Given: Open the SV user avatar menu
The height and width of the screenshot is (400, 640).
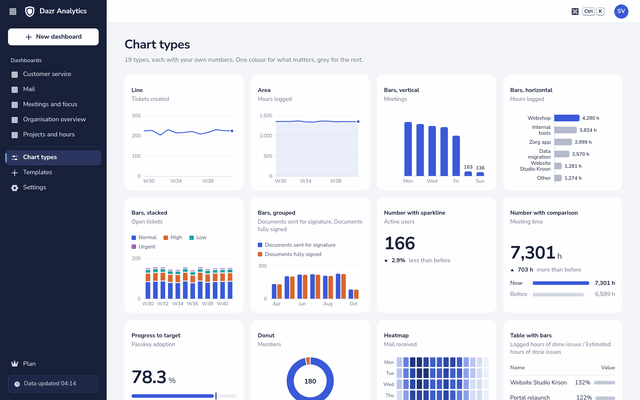Looking at the screenshot, I should pyautogui.click(x=621, y=11).
